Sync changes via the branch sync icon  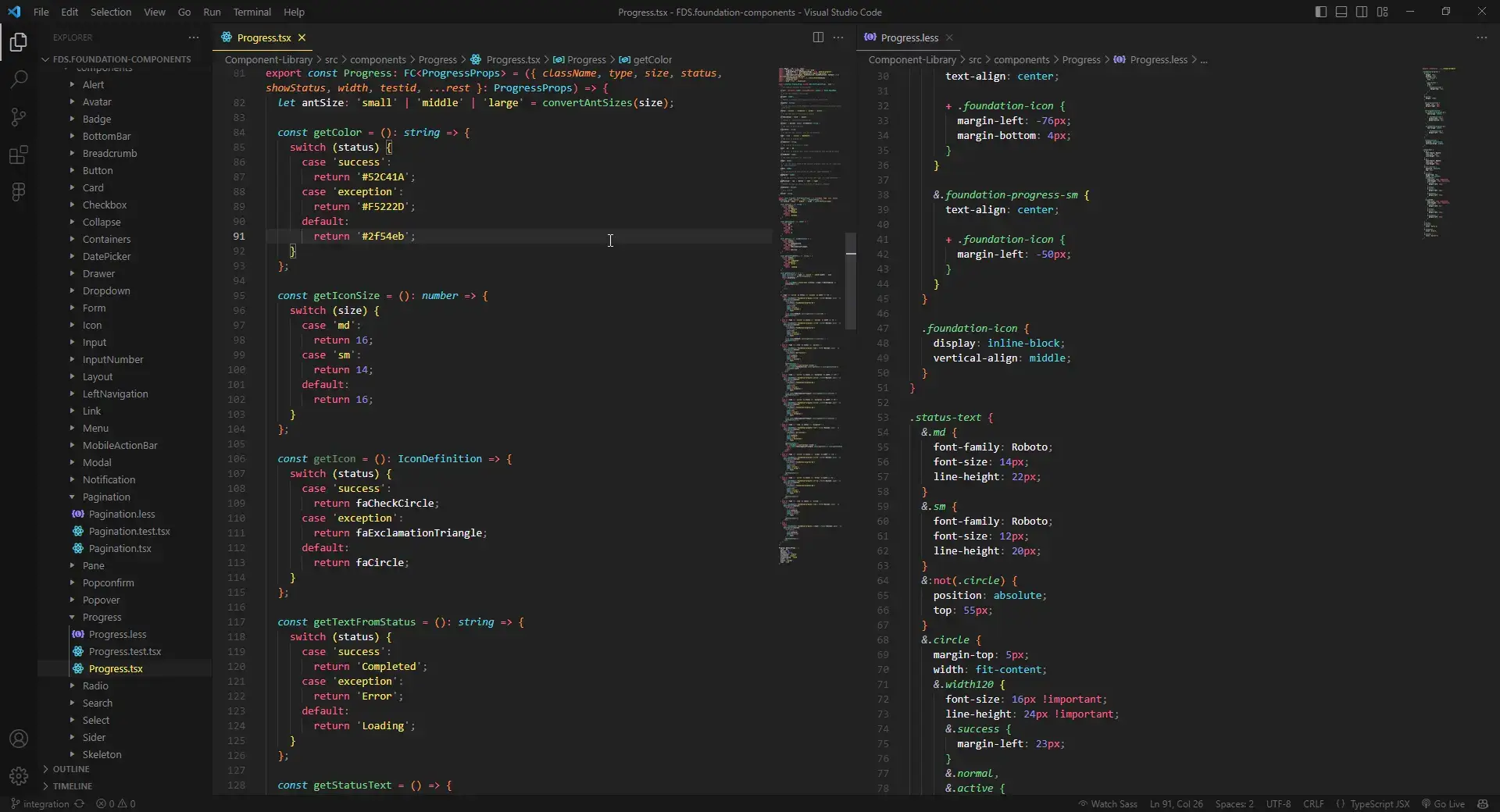(x=77, y=804)
